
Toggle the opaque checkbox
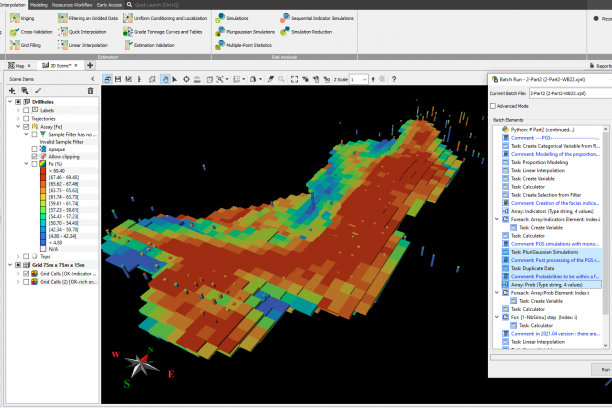(x=34, y=149)
